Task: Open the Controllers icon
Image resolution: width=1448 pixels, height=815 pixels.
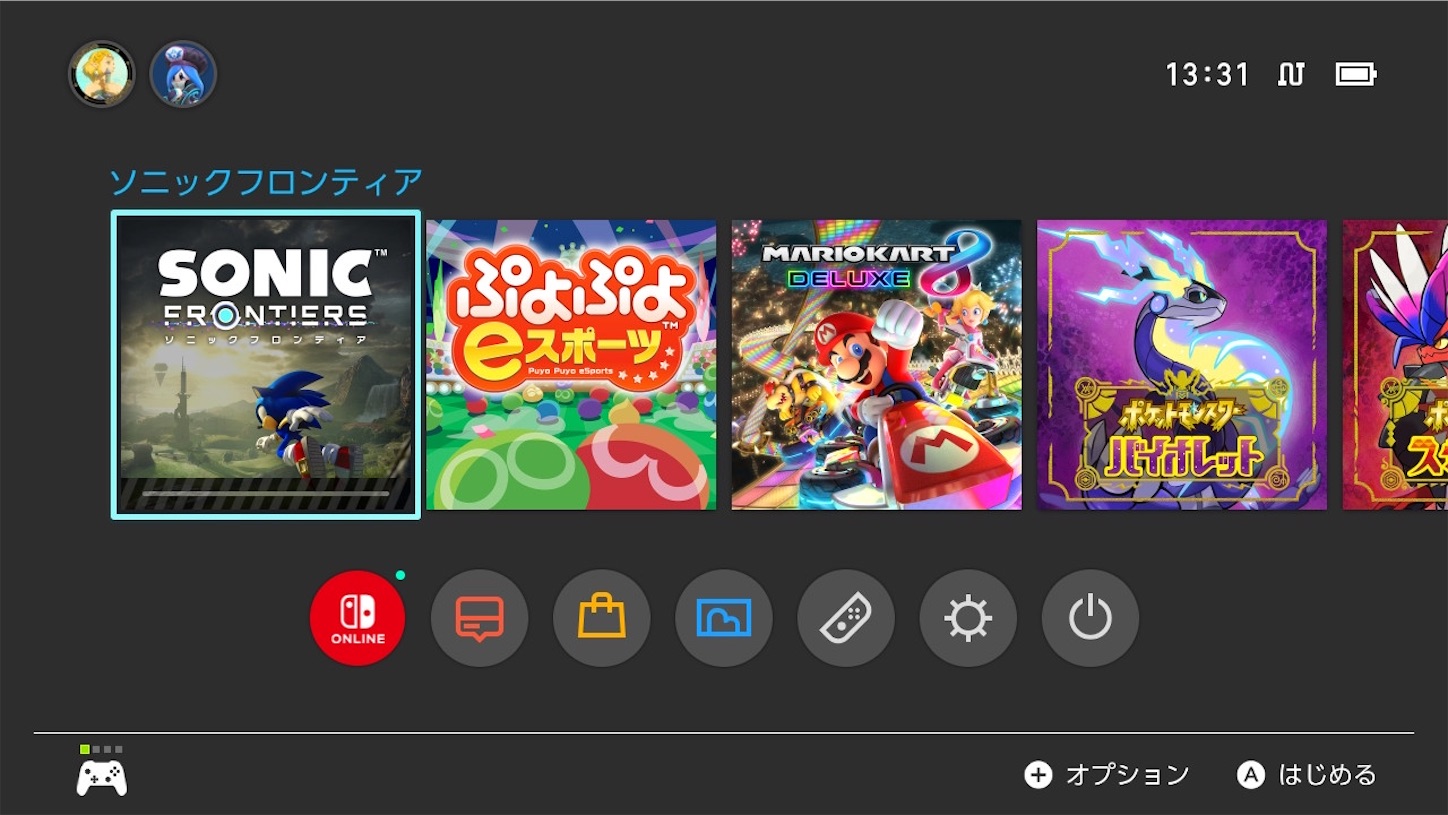Action: [x=846, y=618]
